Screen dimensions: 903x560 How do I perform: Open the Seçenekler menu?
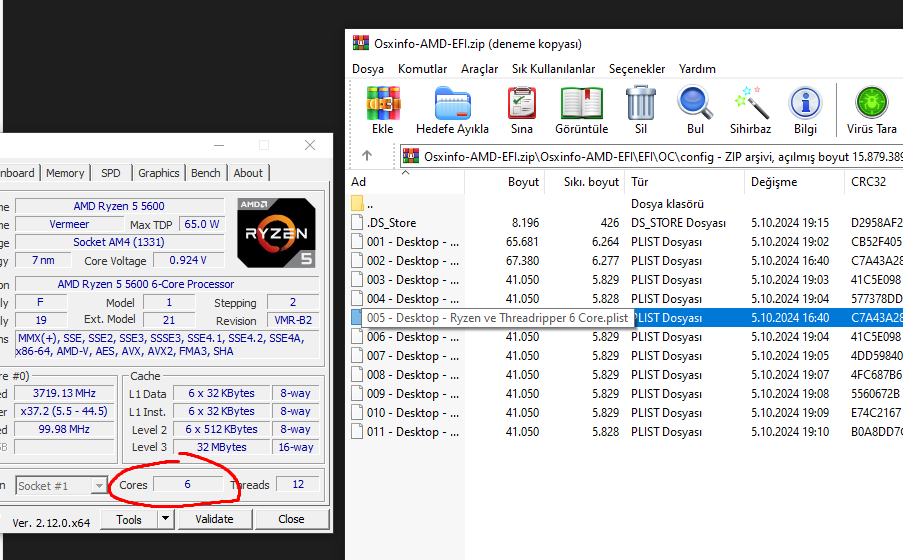coord(637,69)
